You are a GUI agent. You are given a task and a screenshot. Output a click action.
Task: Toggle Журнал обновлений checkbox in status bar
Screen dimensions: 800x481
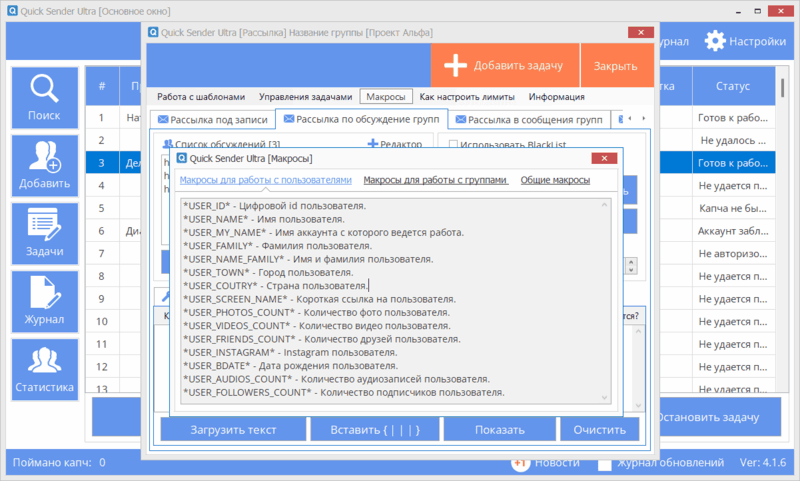coord(605,464)
